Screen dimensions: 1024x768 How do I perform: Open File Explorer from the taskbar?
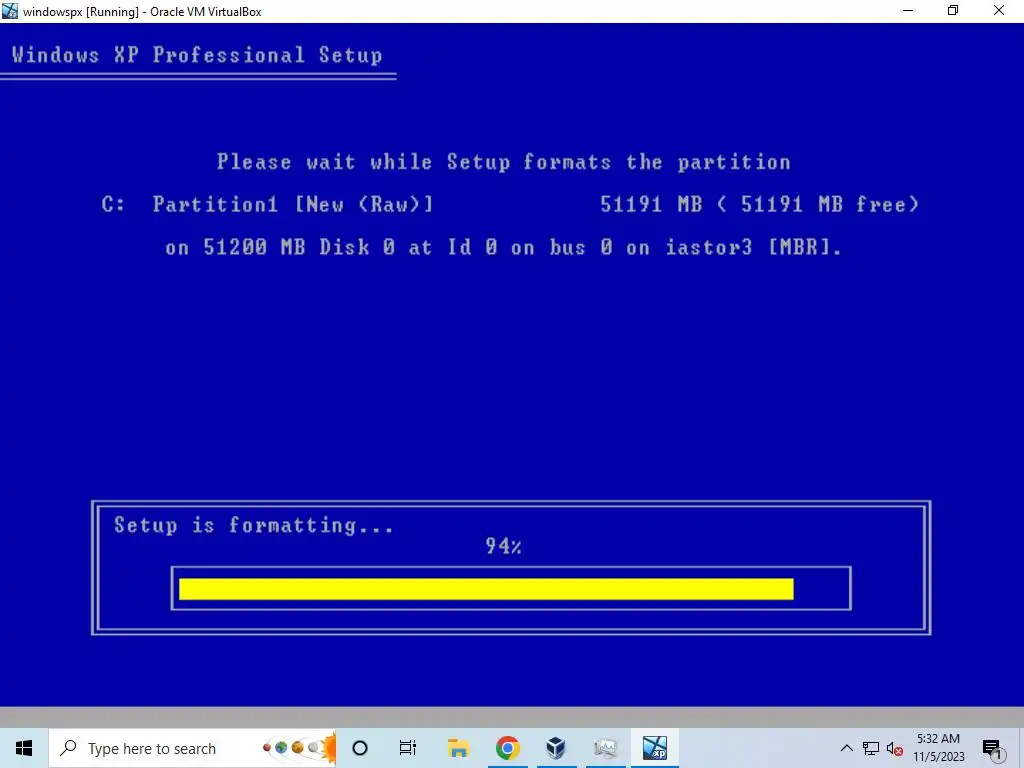pos(458,748)
